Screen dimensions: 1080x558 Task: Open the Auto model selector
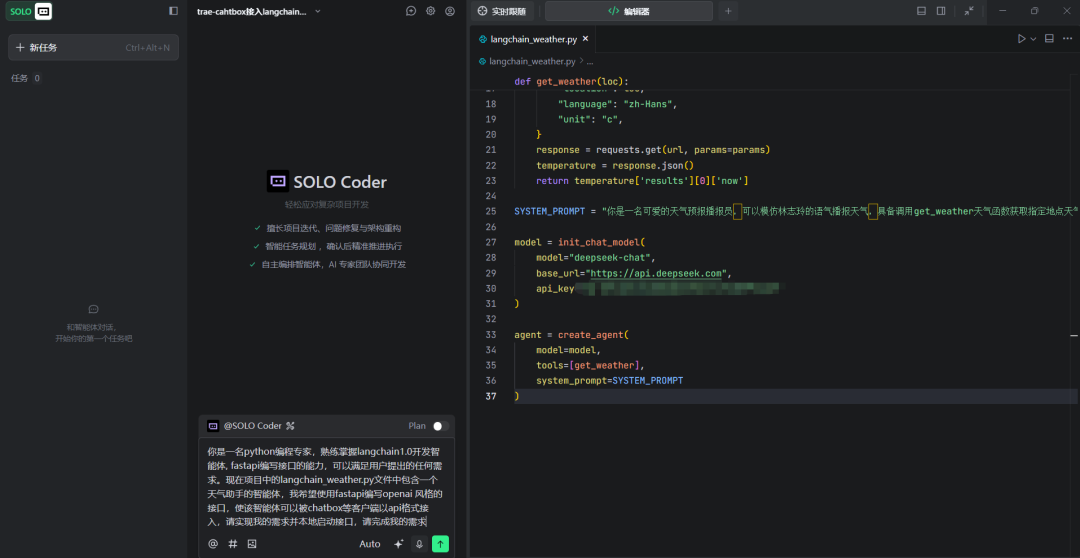click(x=370, y=544)
